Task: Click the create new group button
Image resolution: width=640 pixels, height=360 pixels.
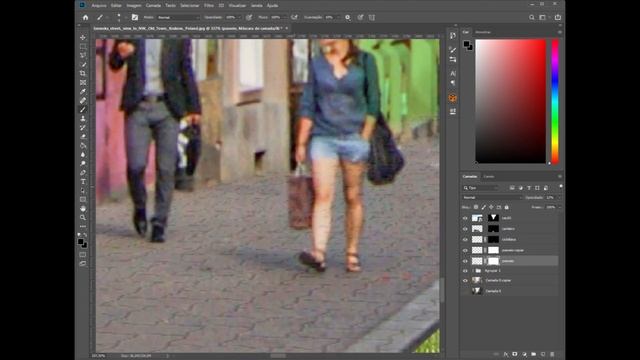Action: pos(533,354)
